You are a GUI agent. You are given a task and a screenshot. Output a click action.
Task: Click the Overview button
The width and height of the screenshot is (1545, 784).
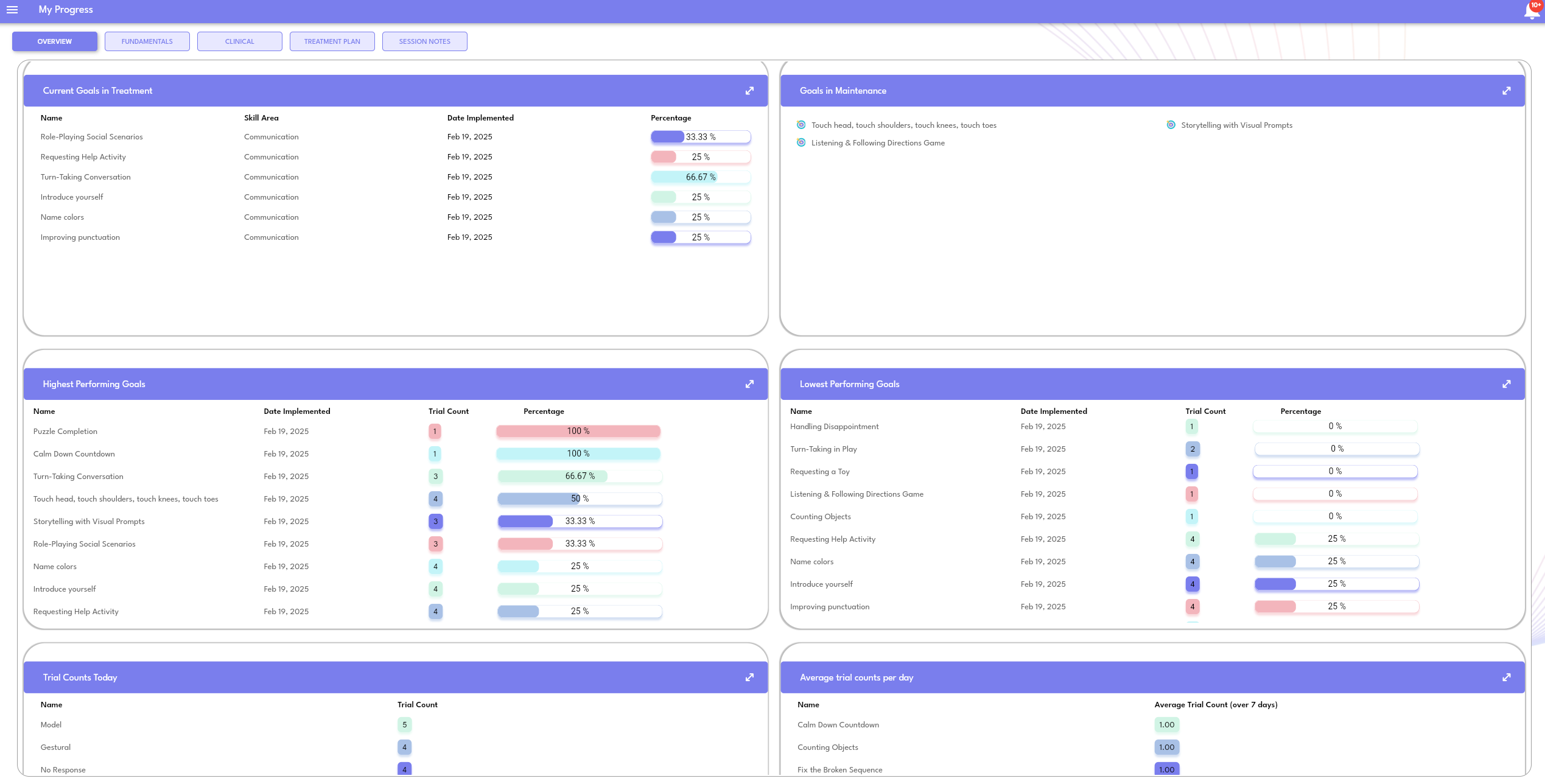(54, 41)
